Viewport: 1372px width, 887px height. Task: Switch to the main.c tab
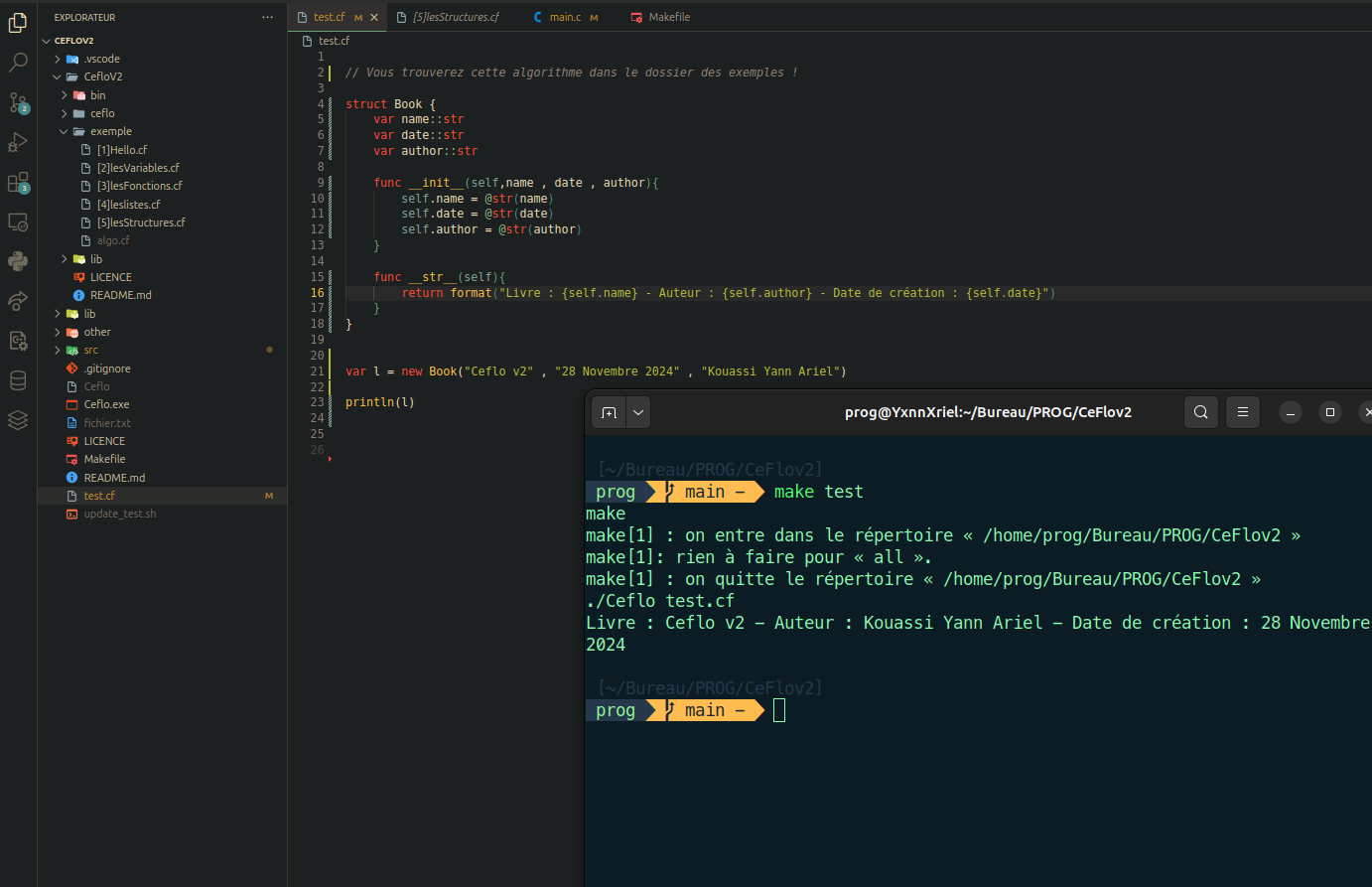pyautogui.click(x=566, y=17)
